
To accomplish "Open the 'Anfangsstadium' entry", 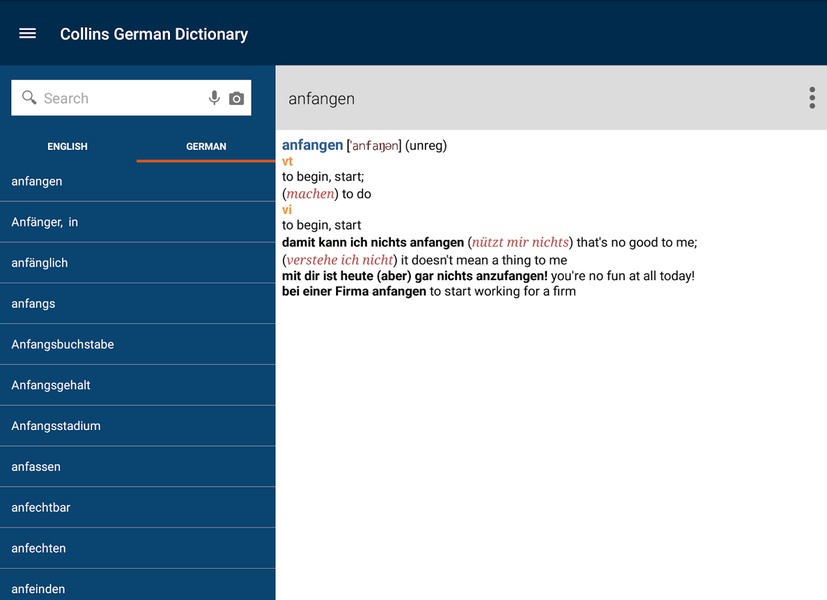I will 138,425.
